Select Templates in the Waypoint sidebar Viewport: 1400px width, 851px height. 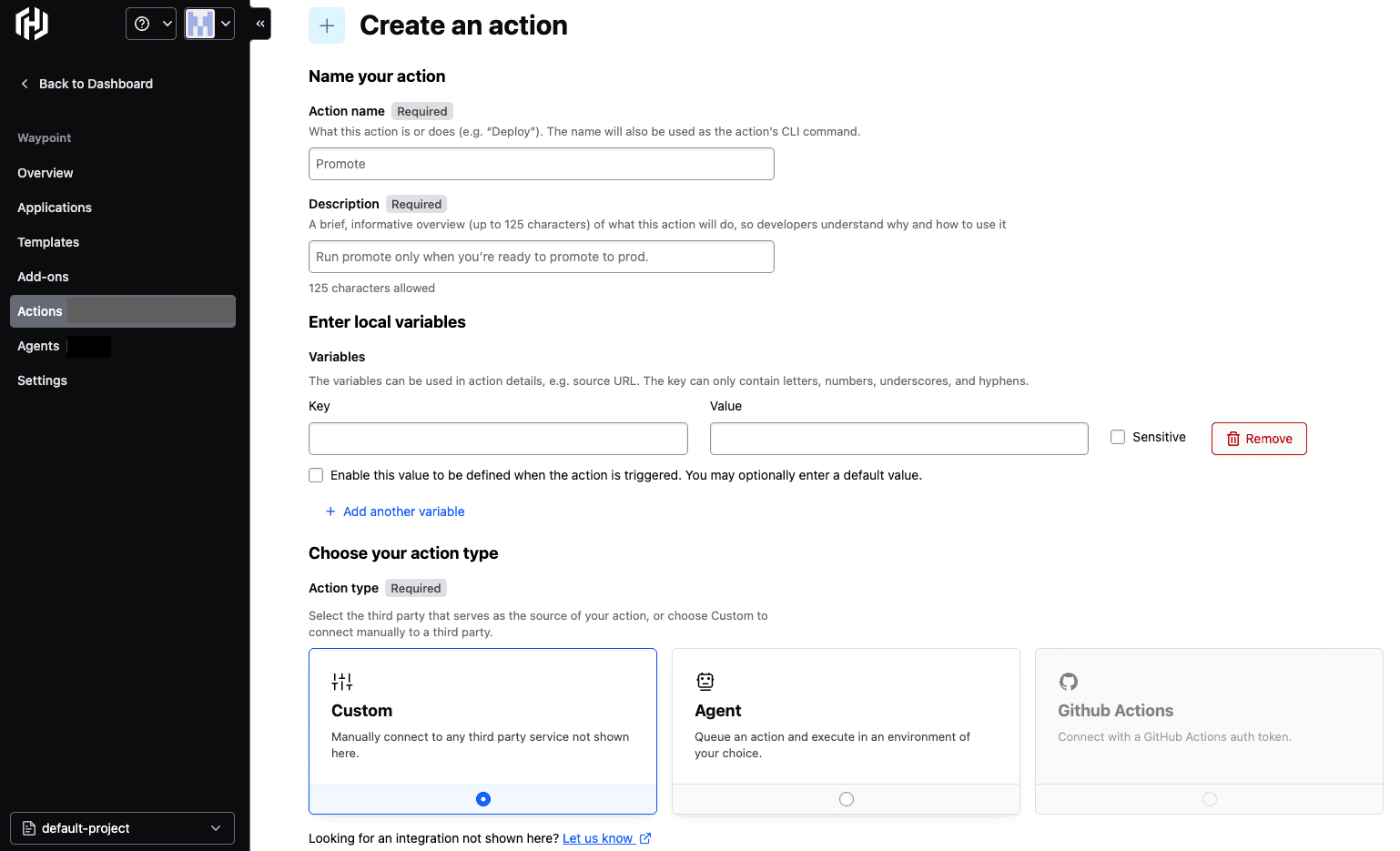[x=47, y=242]
